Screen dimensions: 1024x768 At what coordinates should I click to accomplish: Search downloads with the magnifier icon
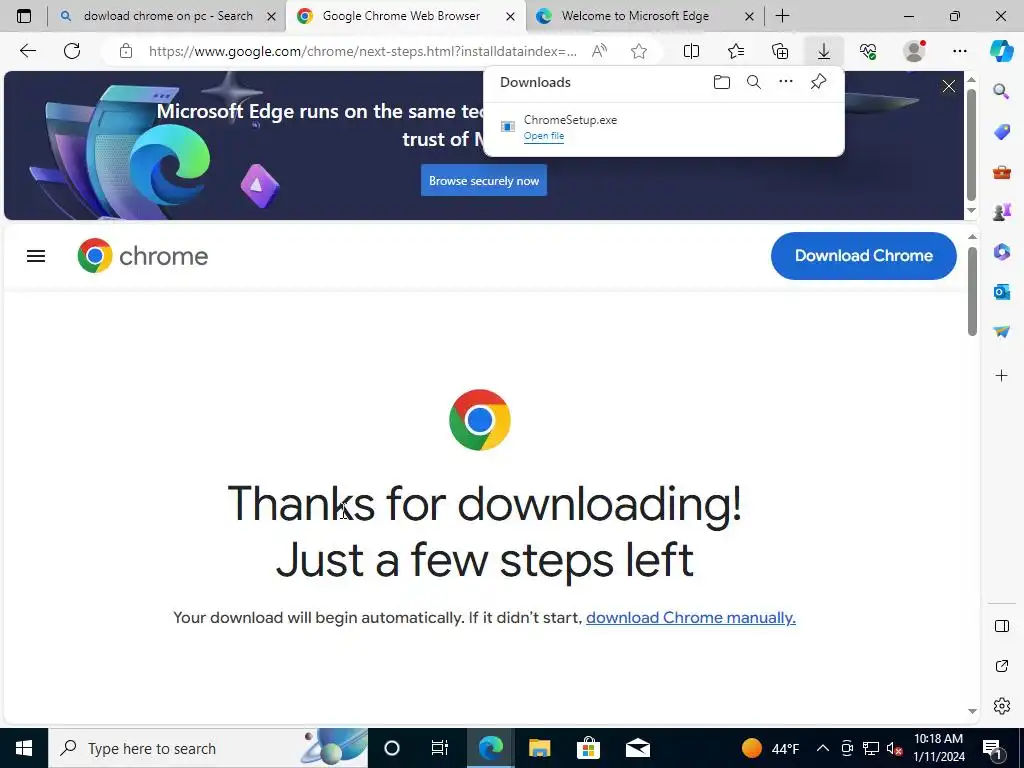tap(754, 82)
